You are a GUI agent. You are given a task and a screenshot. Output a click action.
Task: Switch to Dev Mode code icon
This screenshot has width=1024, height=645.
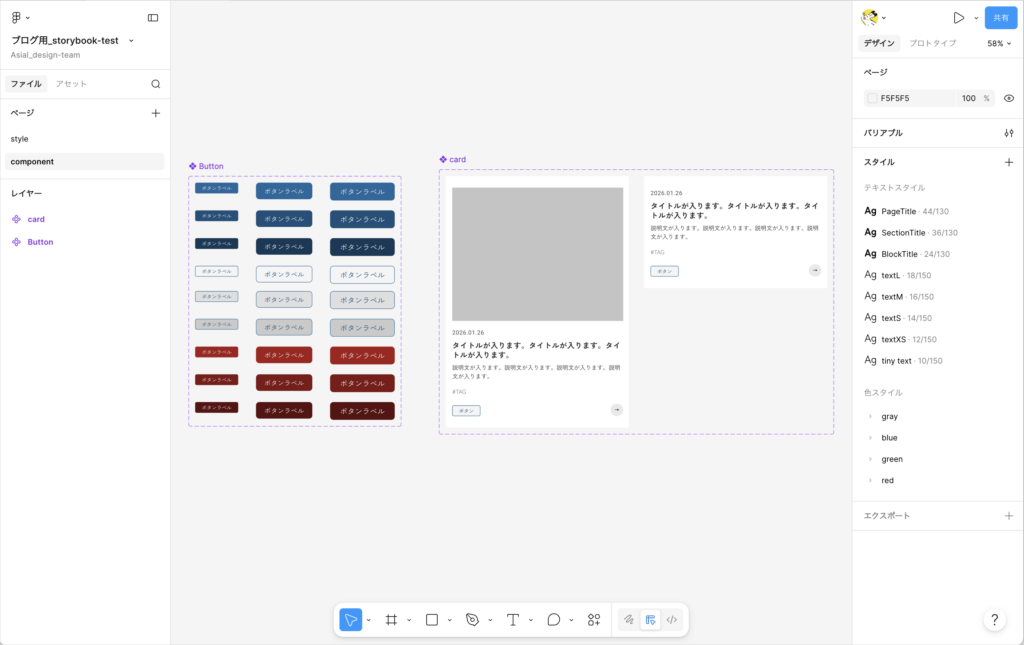pyautogui.click(x=672, y=620)
